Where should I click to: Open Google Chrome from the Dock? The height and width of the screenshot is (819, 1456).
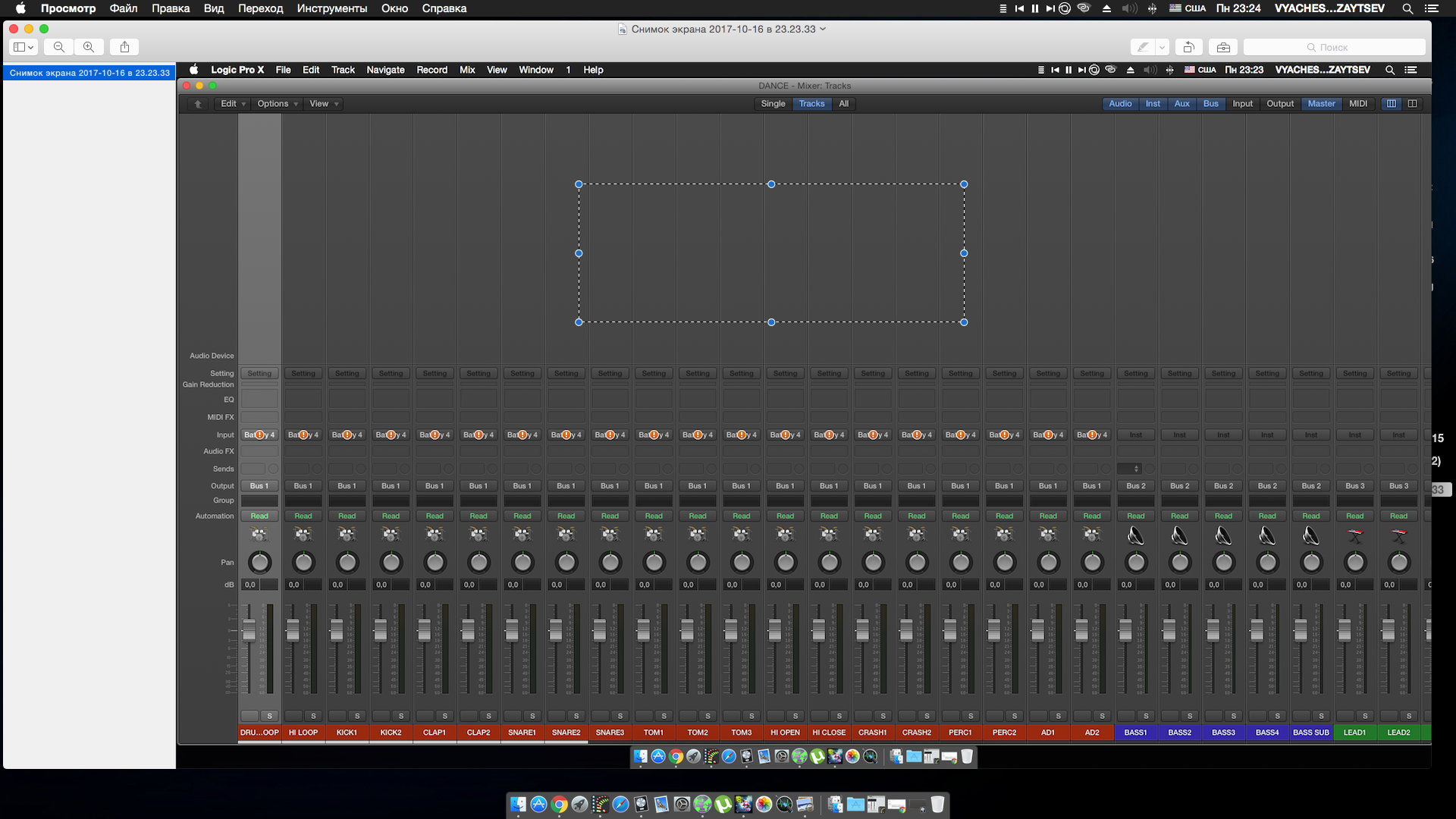pyautogui.click(x=559, y=805)
